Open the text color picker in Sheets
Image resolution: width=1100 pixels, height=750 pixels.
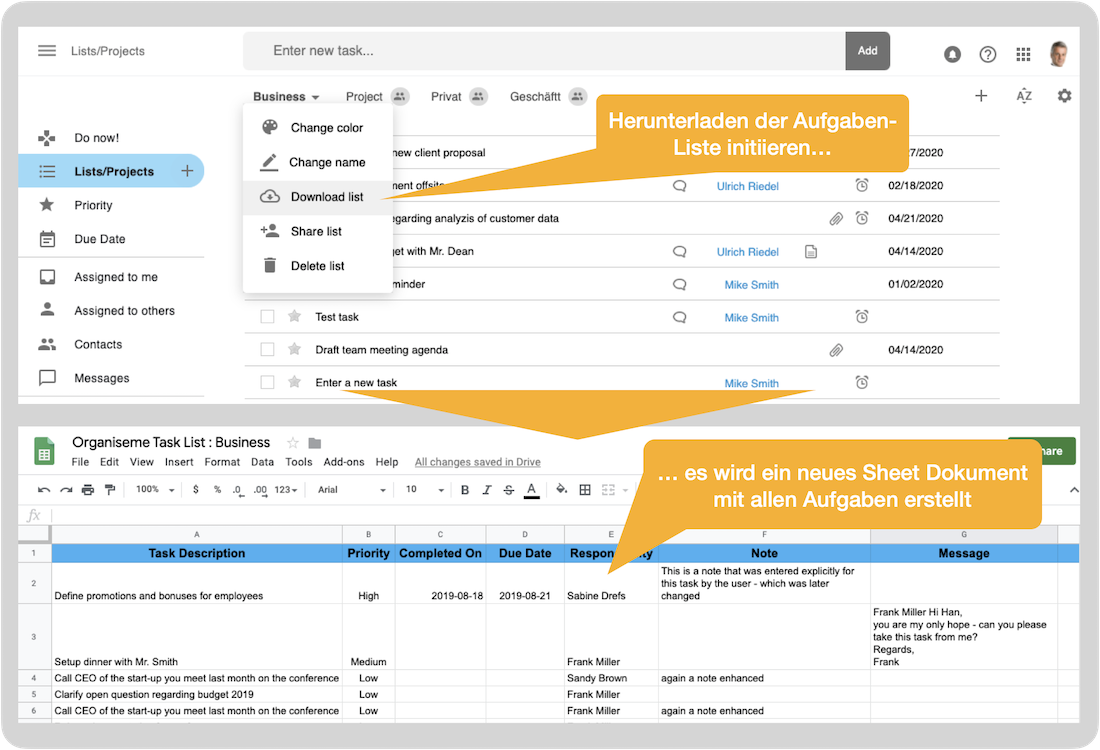click(x=532, y=490)
